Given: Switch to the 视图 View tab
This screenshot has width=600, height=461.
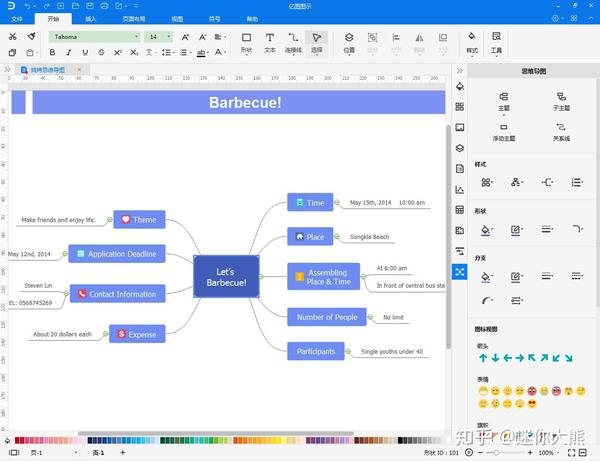Looking at the screenshot, I should click(177, 19).
